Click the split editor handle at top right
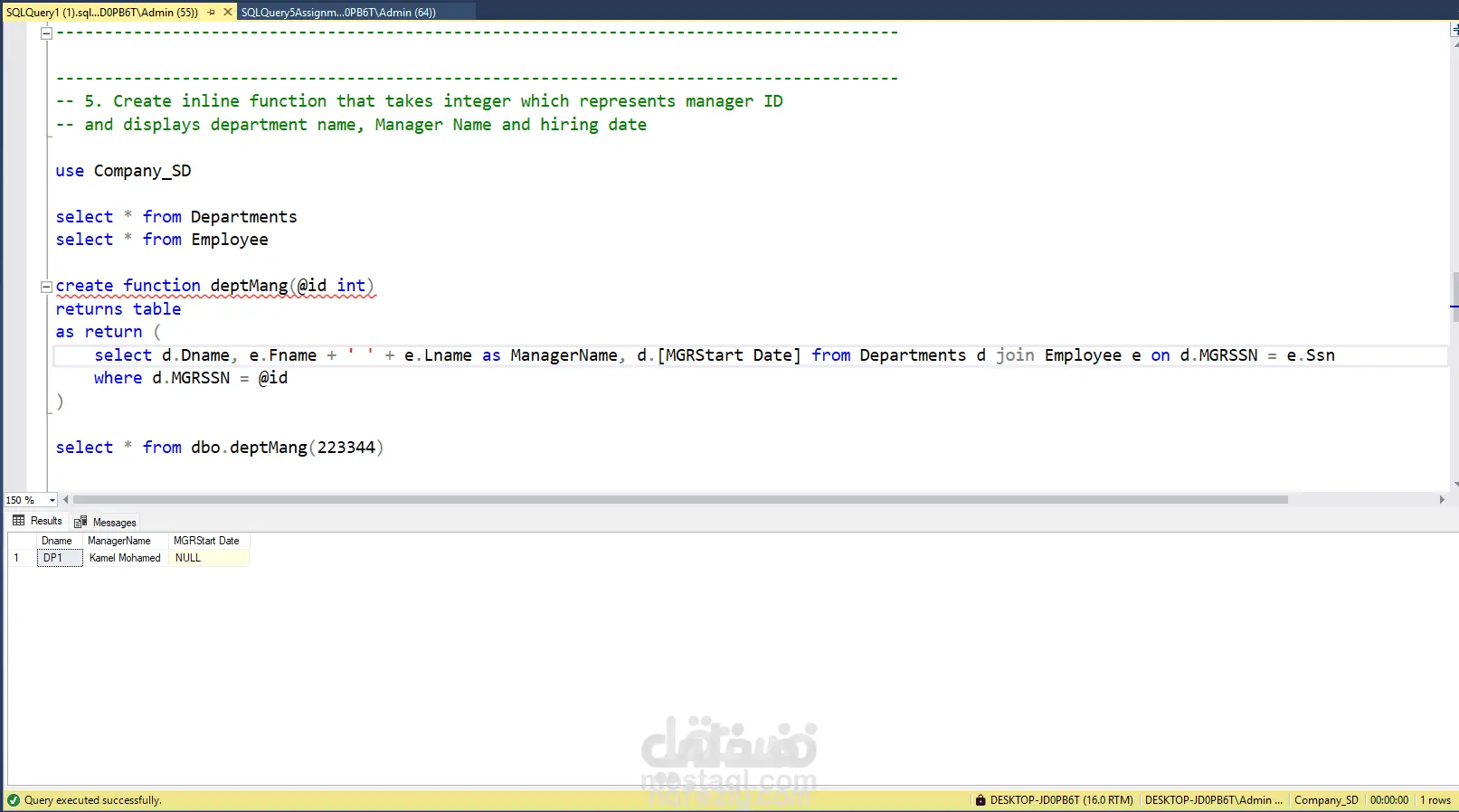The height and width of the screenshot is (812, 1459). pos(1454,30)
